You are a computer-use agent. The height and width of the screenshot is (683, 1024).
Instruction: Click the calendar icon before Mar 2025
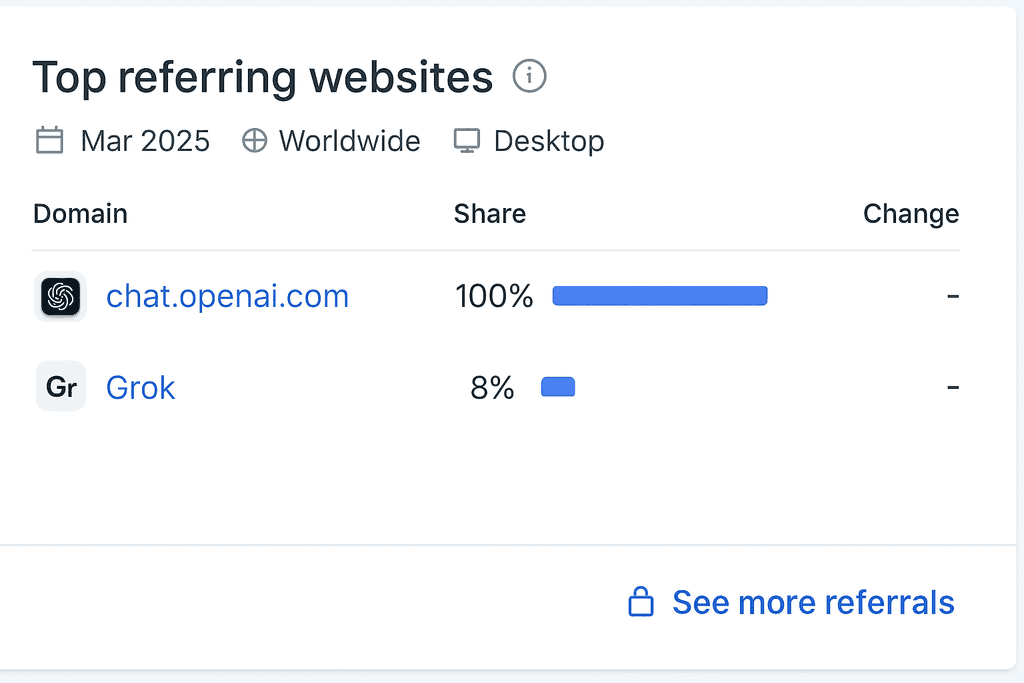pos(50,140)
